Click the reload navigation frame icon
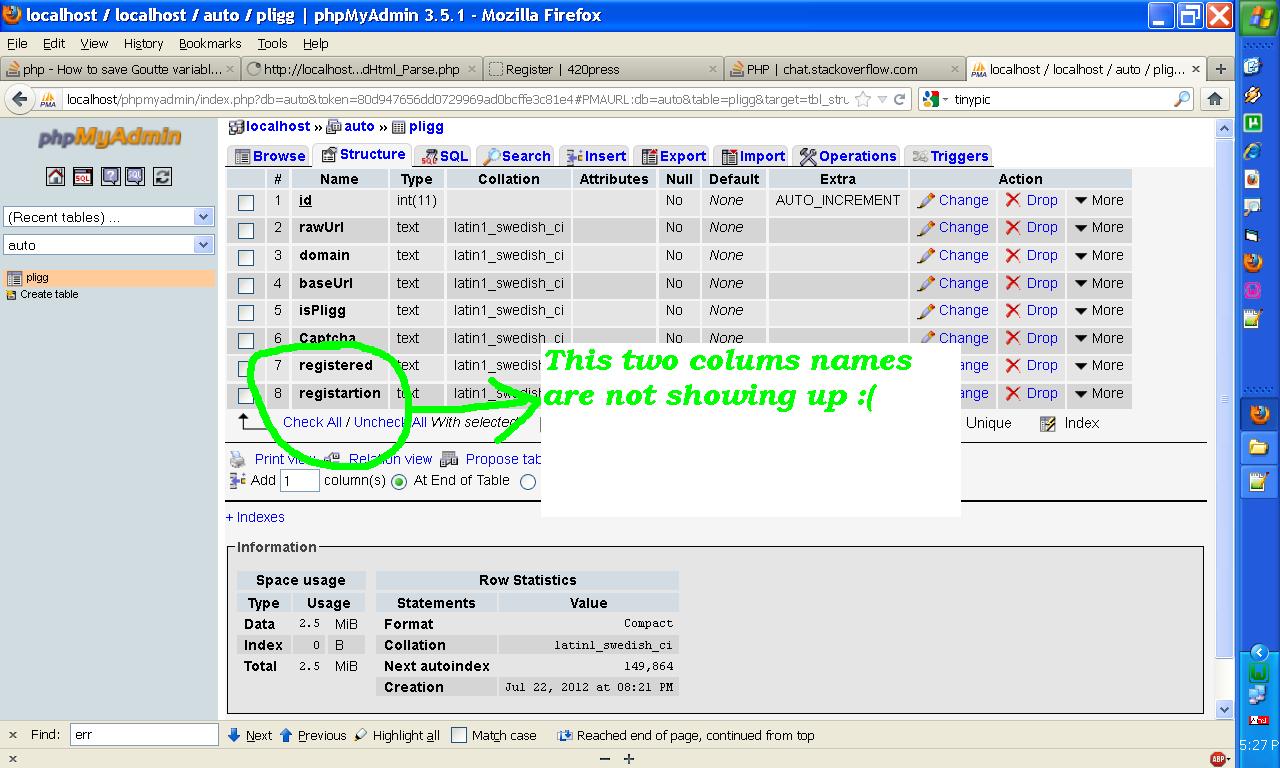Image resolution: width=1280 pixels, height=768 pixels. coord(162,176)
